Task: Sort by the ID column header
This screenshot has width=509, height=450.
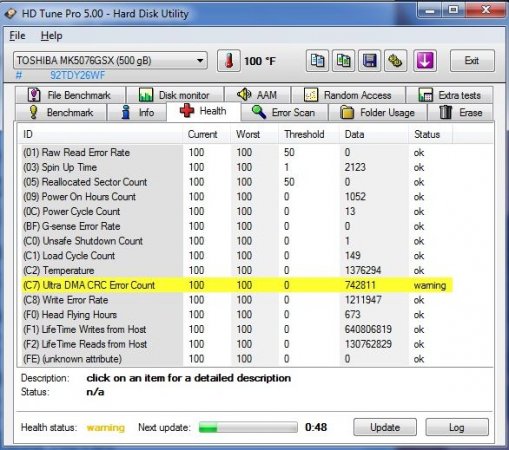Action: [x=100, y=134]
